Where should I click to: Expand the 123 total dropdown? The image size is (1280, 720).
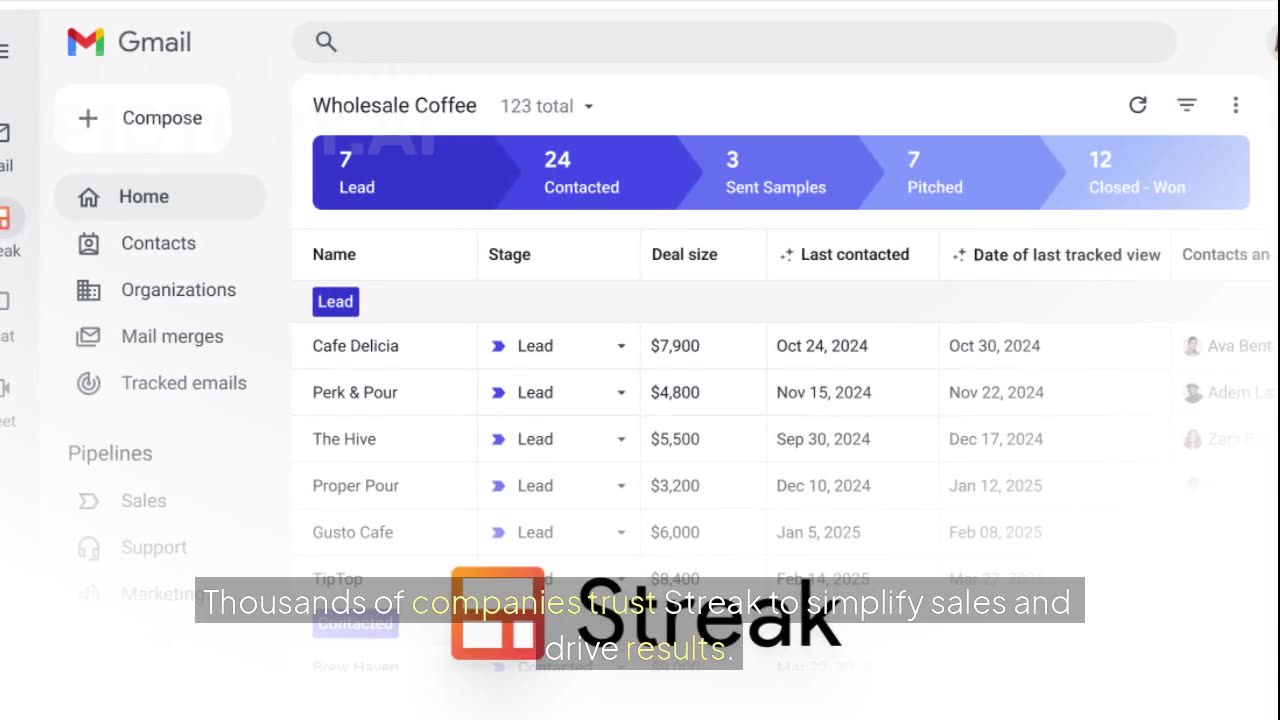(x=547, y=106)
